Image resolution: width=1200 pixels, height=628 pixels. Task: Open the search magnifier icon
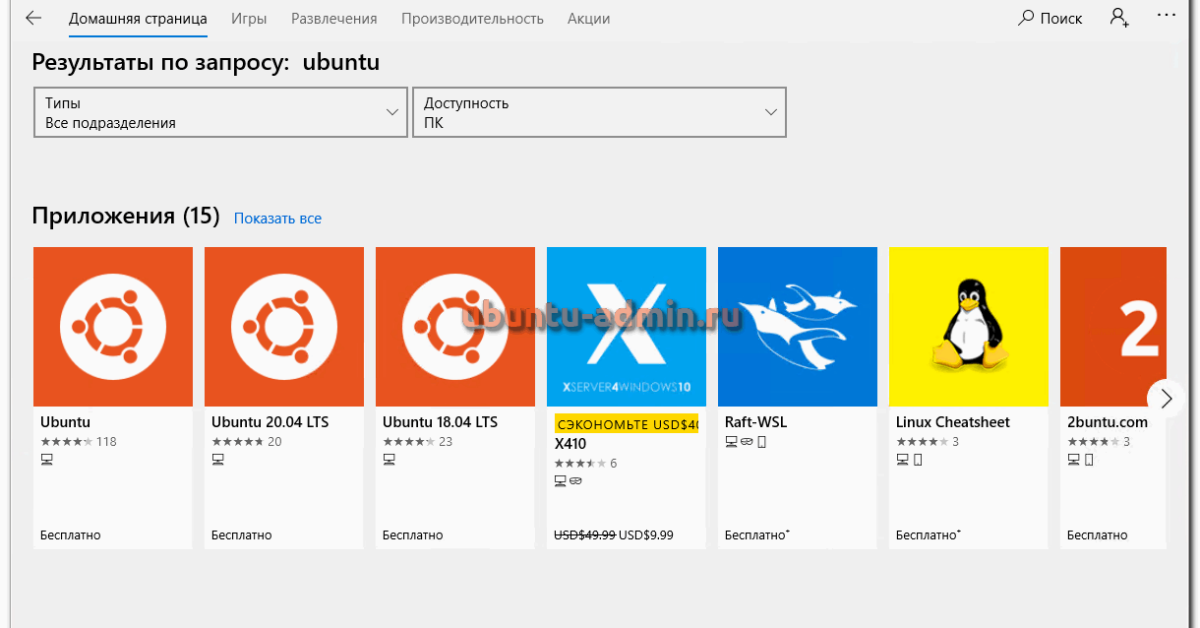point(1026,19)
